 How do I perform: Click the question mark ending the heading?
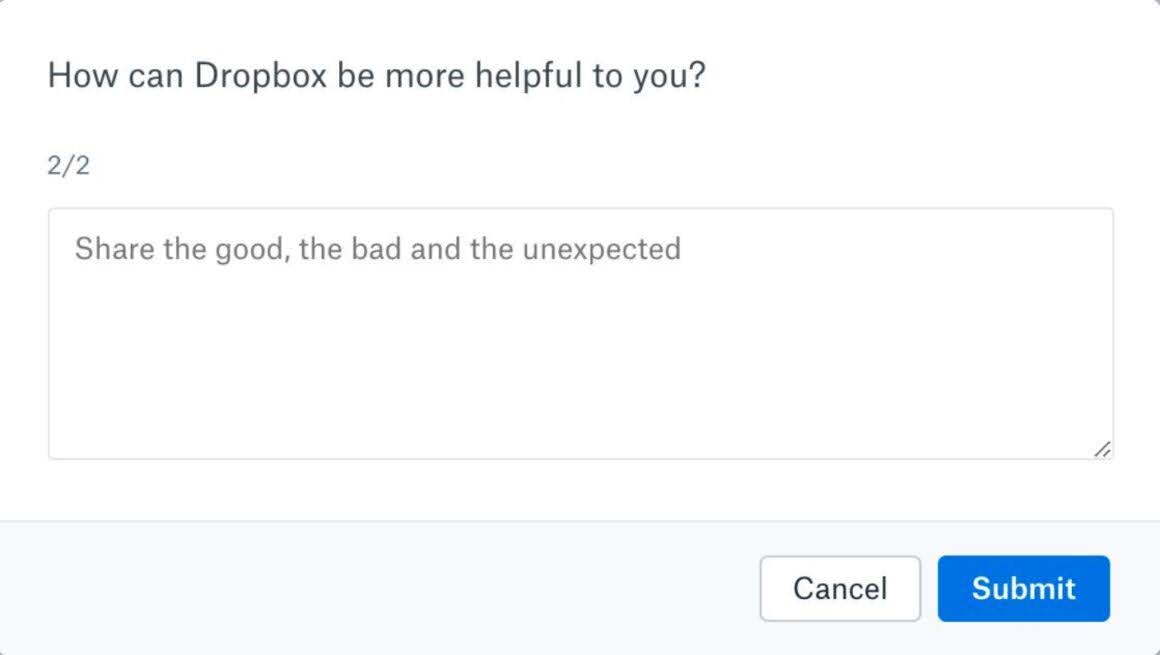tap(696, 76)
